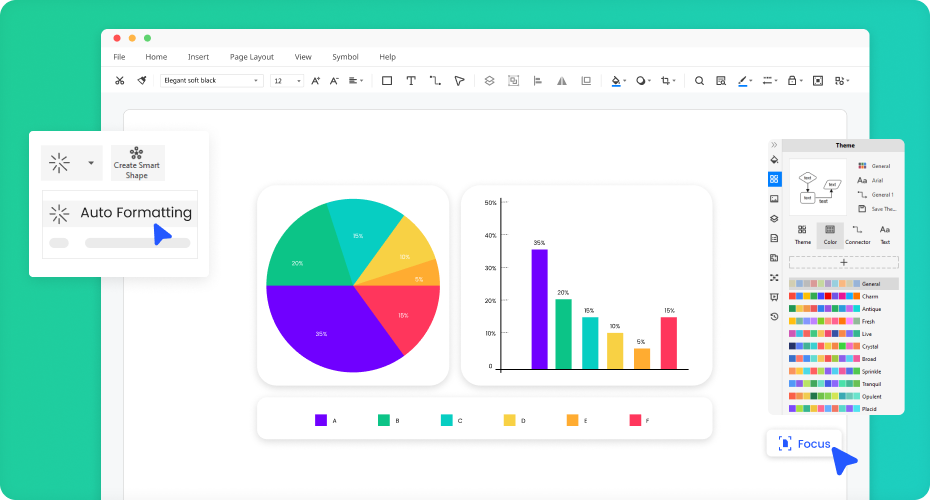Screen dimensions: 930x500
Task: Switch to the Connector tab in Theme panel
Action: (x=857, y=235)
